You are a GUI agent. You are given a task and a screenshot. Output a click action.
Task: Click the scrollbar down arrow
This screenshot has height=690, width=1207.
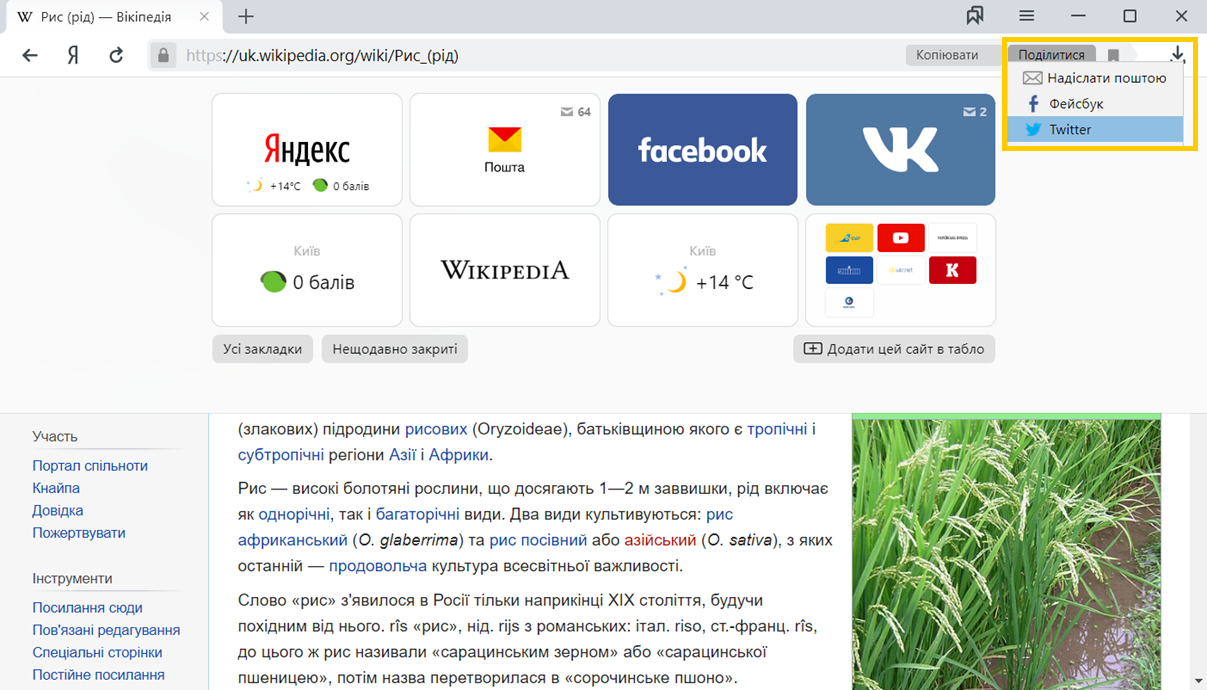pyautogui.click(x=1197, y=680)
